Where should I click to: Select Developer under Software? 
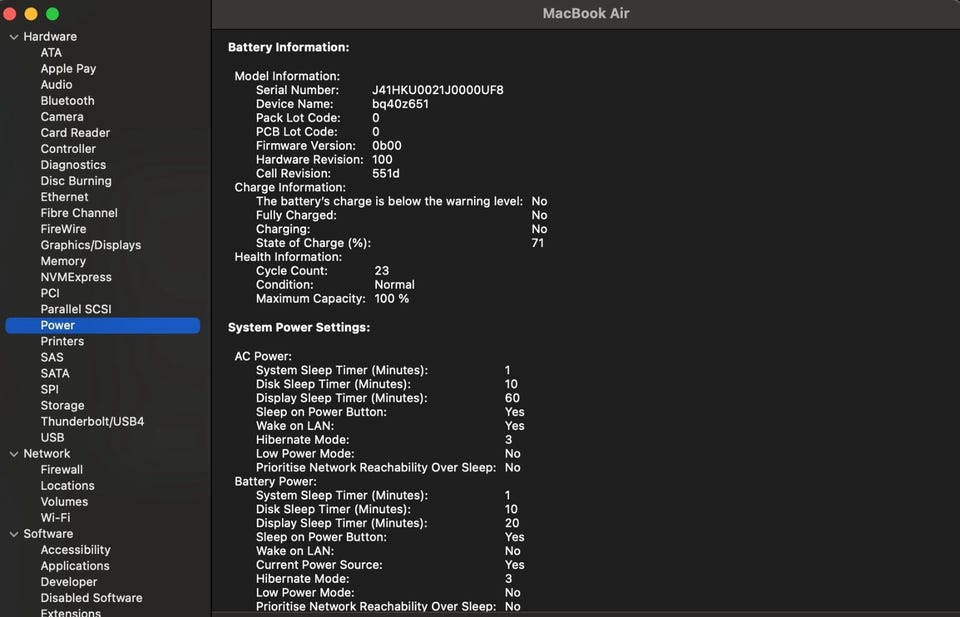pos(69,581)
